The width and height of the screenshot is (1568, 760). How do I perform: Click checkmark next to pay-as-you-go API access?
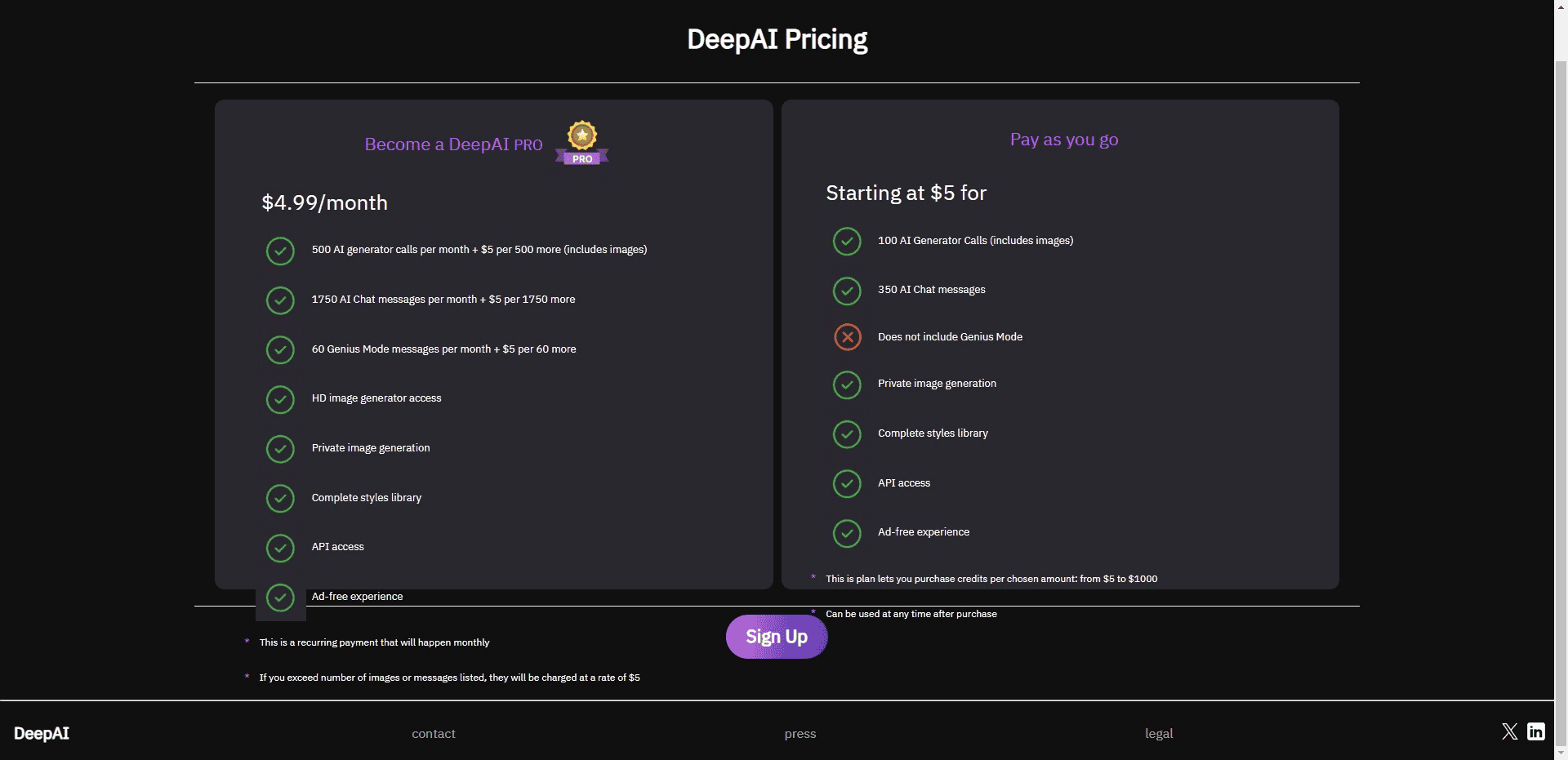tap(847, 483)
